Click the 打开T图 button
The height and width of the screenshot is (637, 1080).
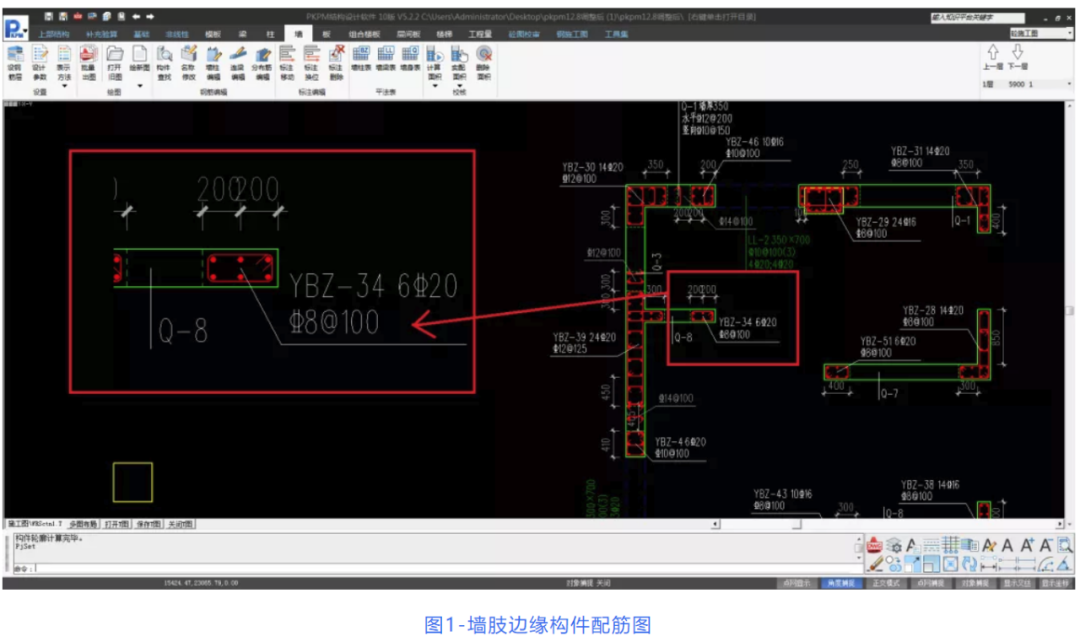click(x=116, y=524)
